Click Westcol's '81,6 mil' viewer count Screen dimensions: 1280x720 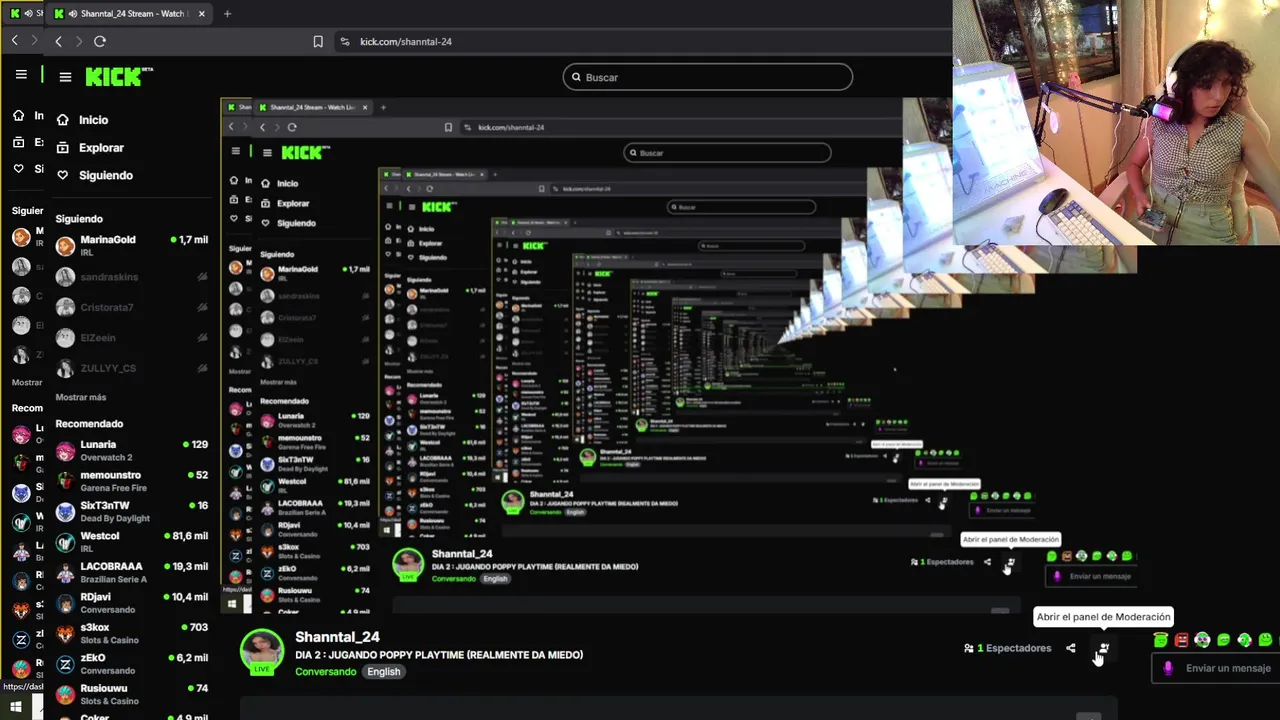186,536
